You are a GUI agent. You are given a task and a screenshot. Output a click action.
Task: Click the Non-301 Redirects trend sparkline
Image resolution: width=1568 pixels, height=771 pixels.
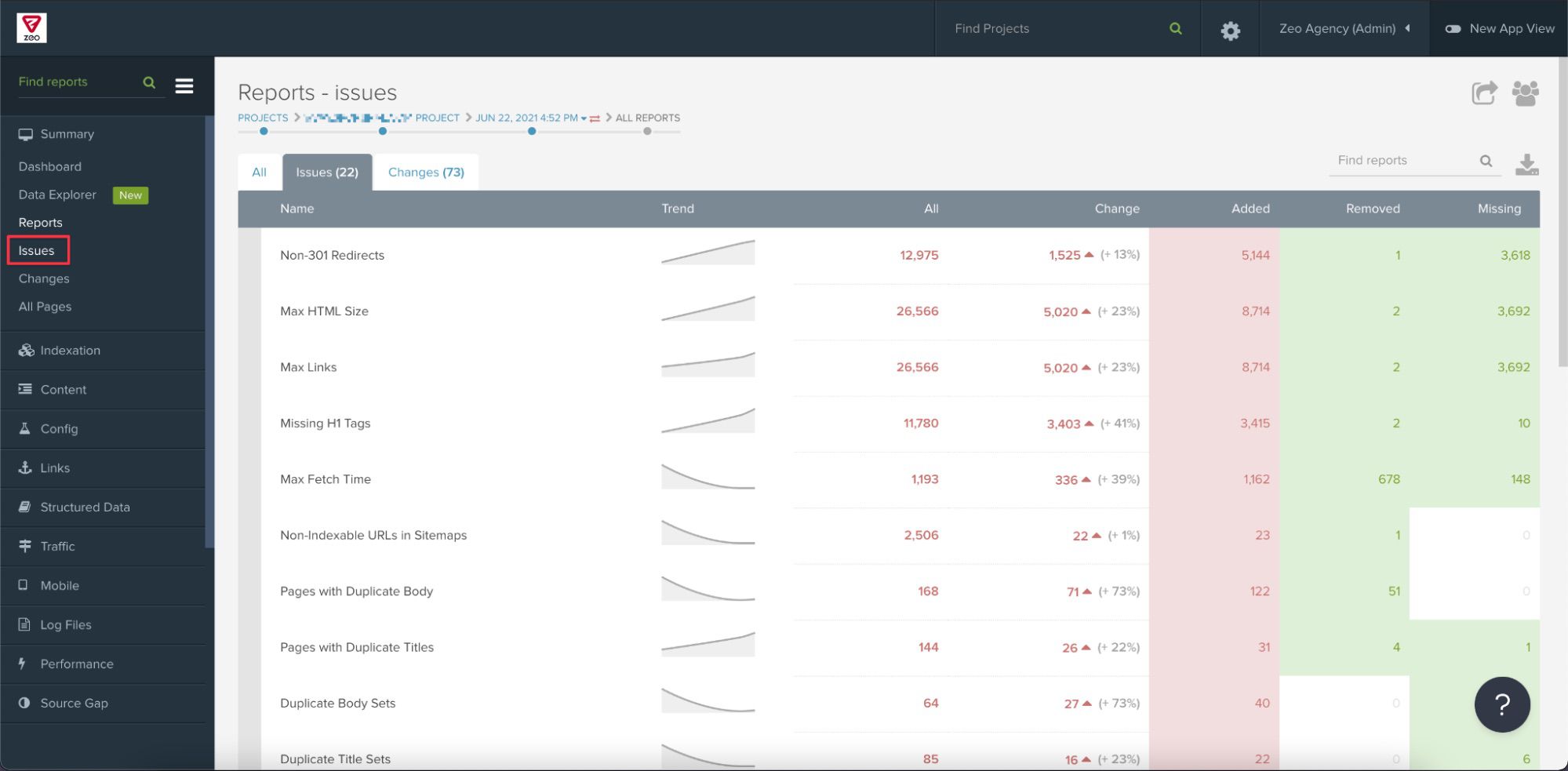pos(708,253)
